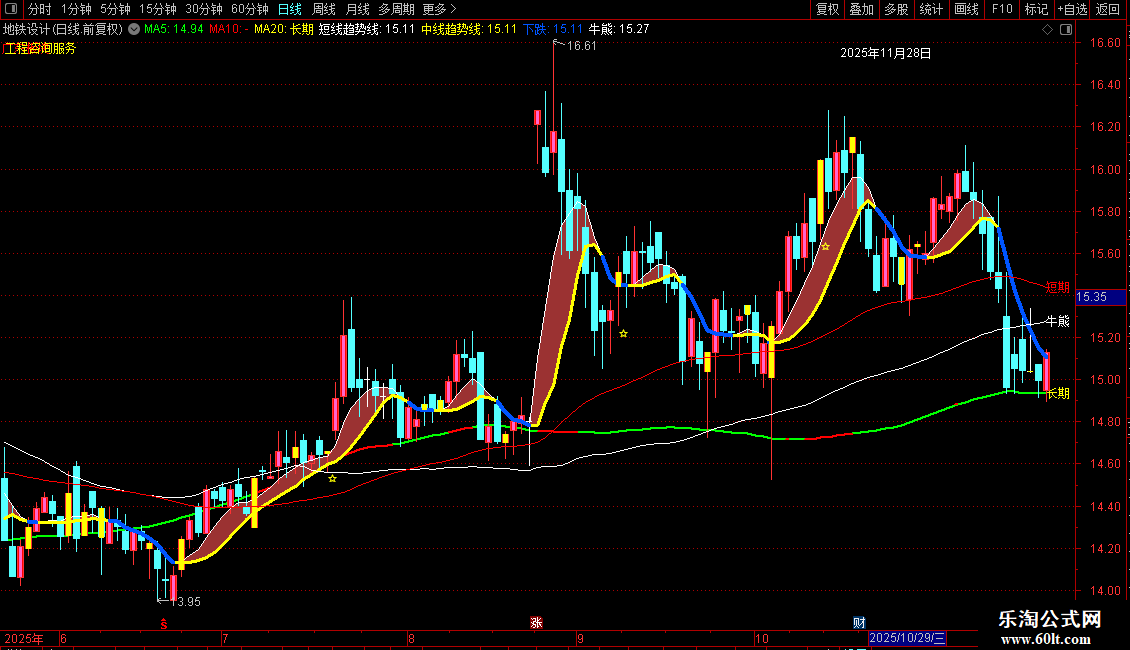Toggle the right side panel icon

[x=1067, y=30]
